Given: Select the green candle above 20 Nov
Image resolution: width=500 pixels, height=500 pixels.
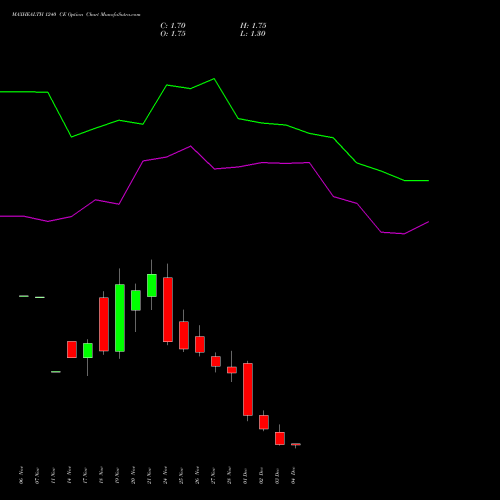Looking at the screenshot, I should point(136,300).
